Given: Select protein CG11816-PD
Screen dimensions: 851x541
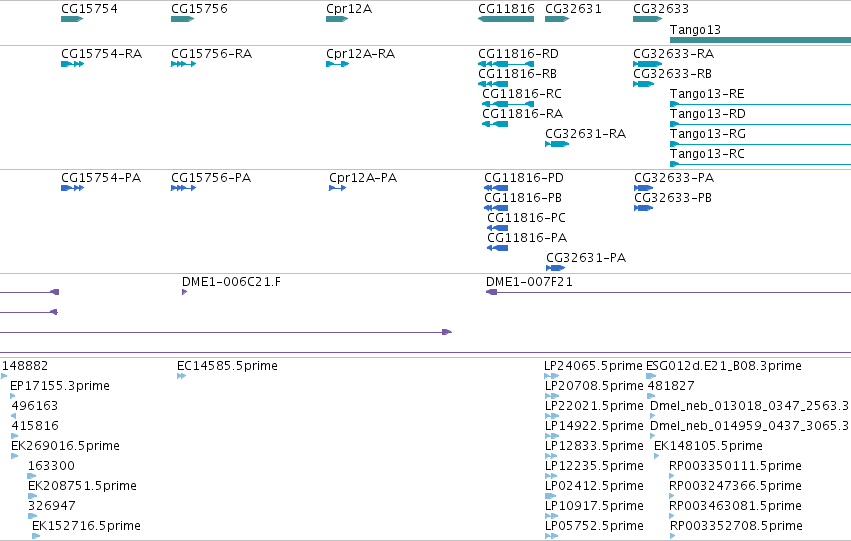Looking at the screenshot, I should point(496,188).
